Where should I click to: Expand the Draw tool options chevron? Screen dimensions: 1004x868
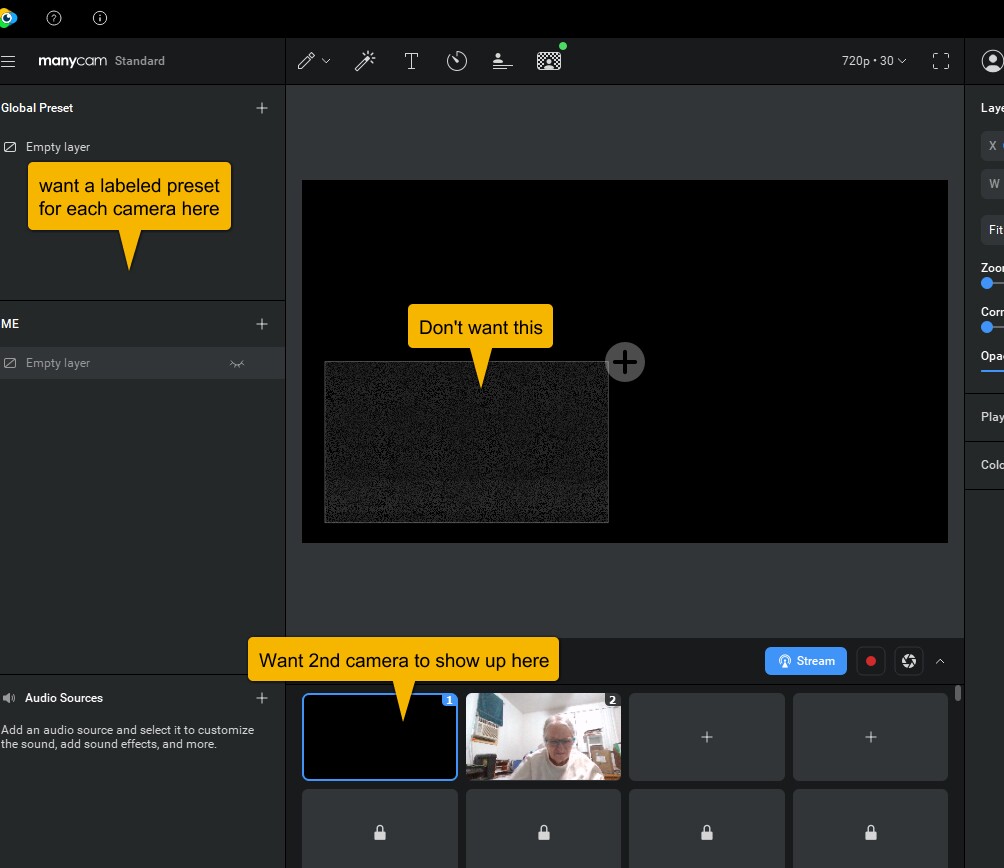[326, 60]
